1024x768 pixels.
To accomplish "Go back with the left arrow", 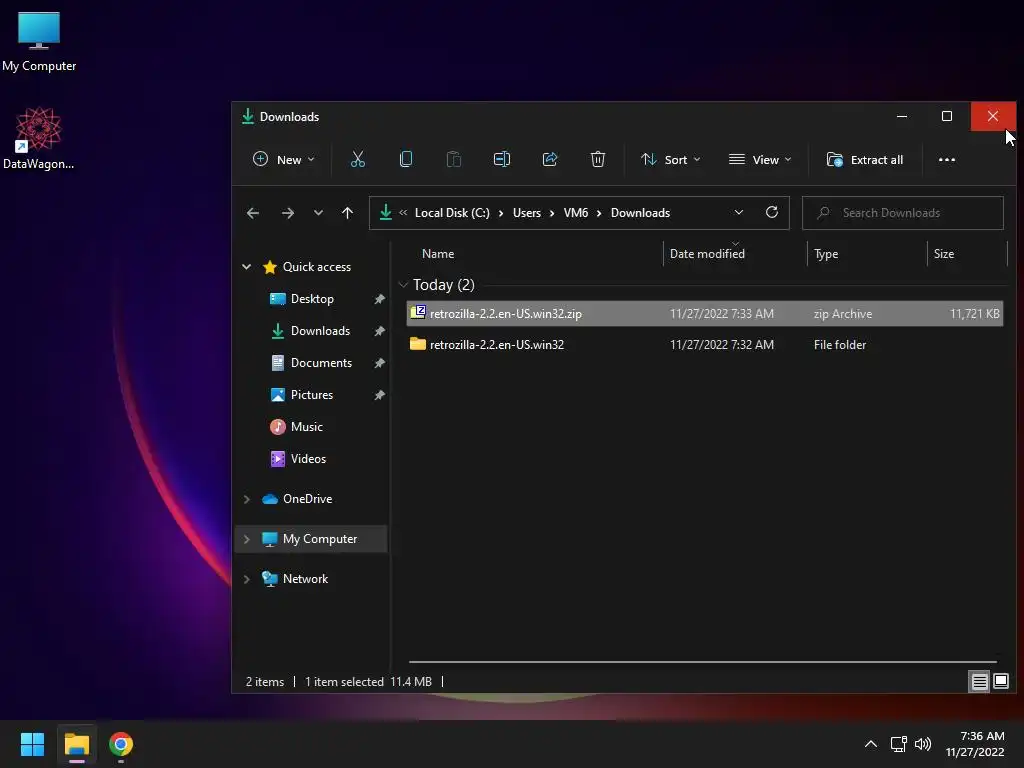I will pyautogui.click(x=253, y=213).
